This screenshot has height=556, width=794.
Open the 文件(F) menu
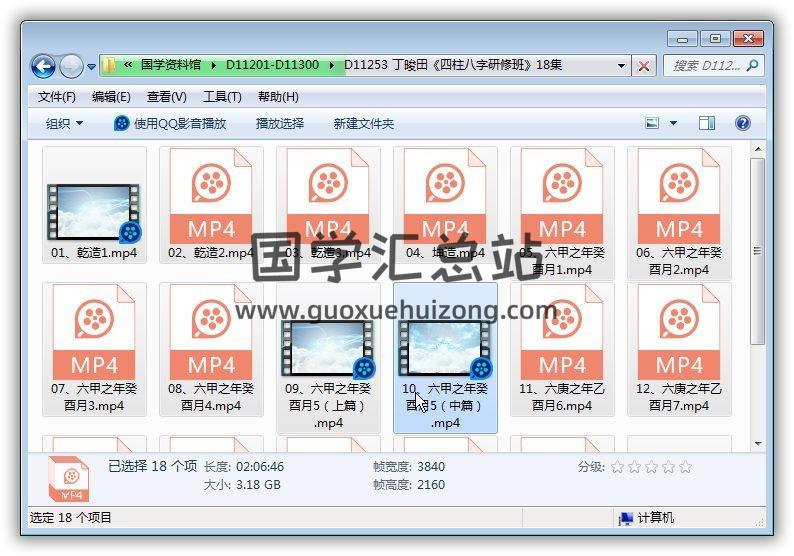57,97
